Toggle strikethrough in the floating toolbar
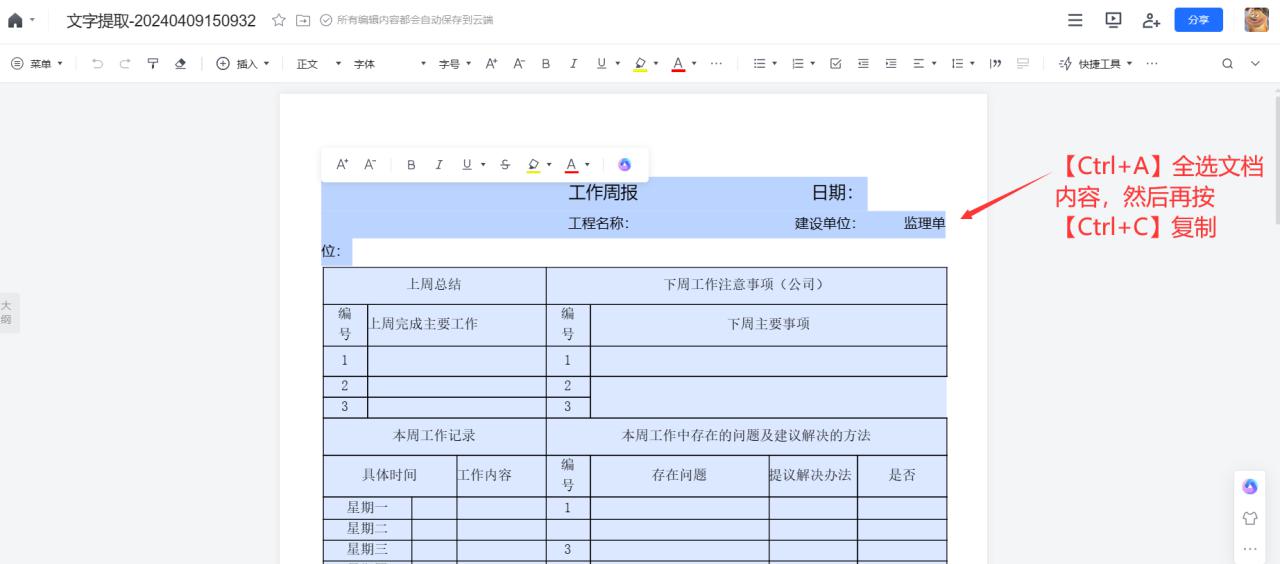 pyautogui.click(x=505, y=164)
